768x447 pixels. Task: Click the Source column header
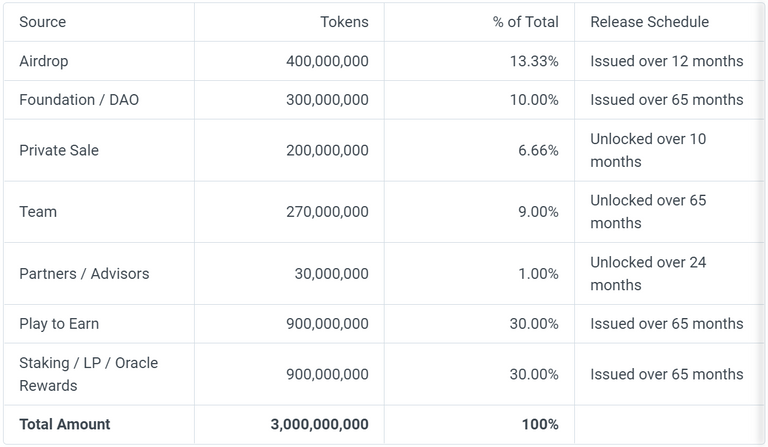[x=43, y=22]
